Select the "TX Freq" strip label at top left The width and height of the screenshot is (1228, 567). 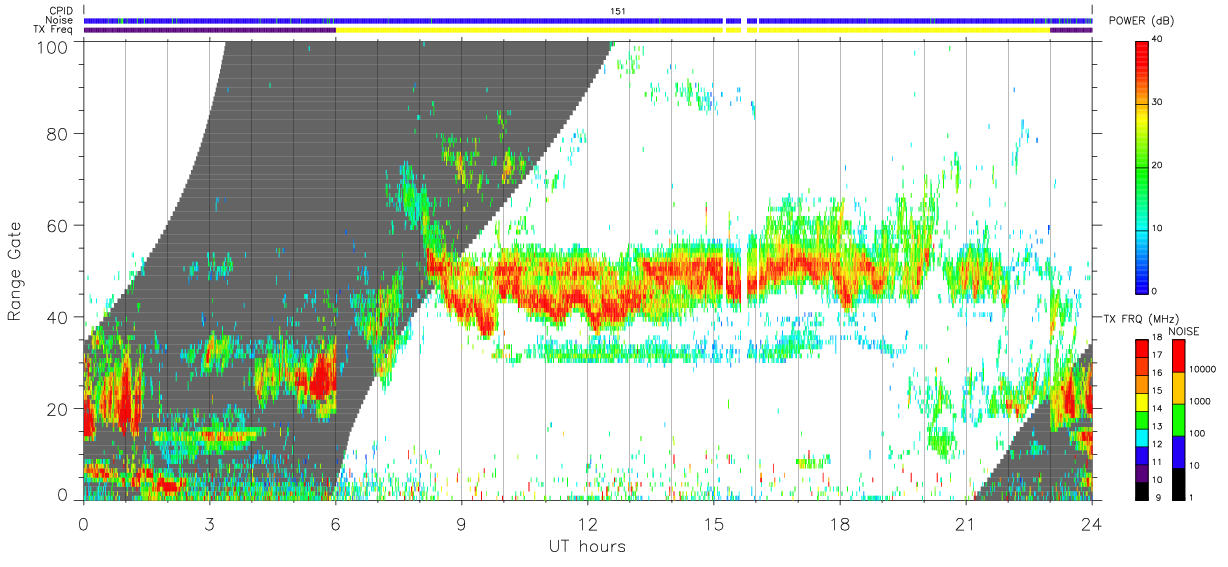pos(53,30)
